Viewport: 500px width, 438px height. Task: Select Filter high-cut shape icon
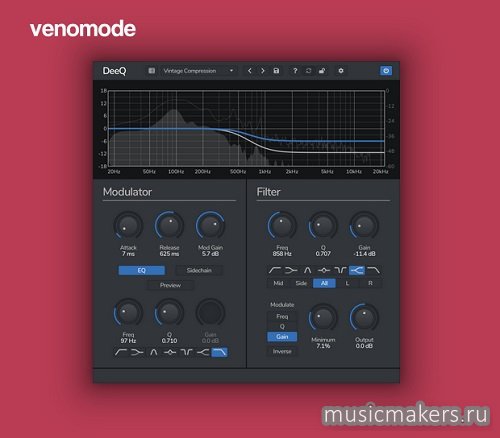point(373,270)
